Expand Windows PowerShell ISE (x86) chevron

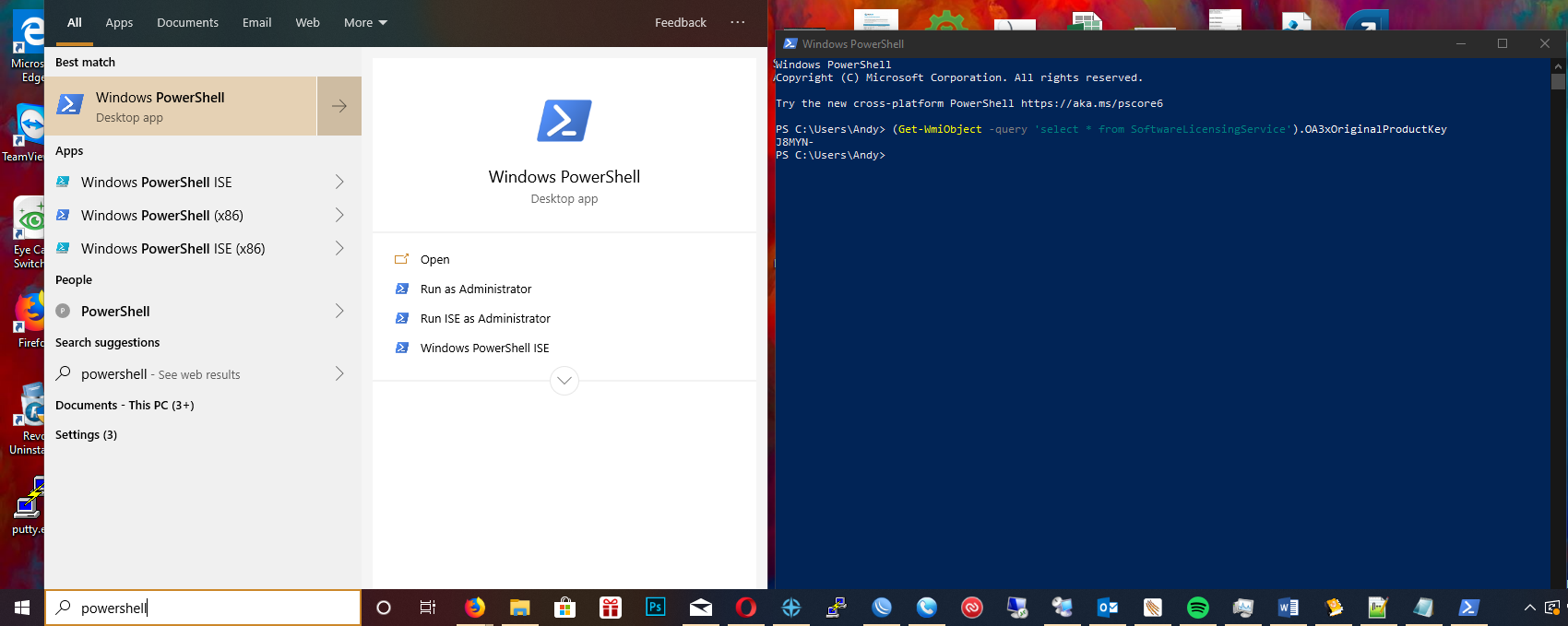tap(339, 248)
